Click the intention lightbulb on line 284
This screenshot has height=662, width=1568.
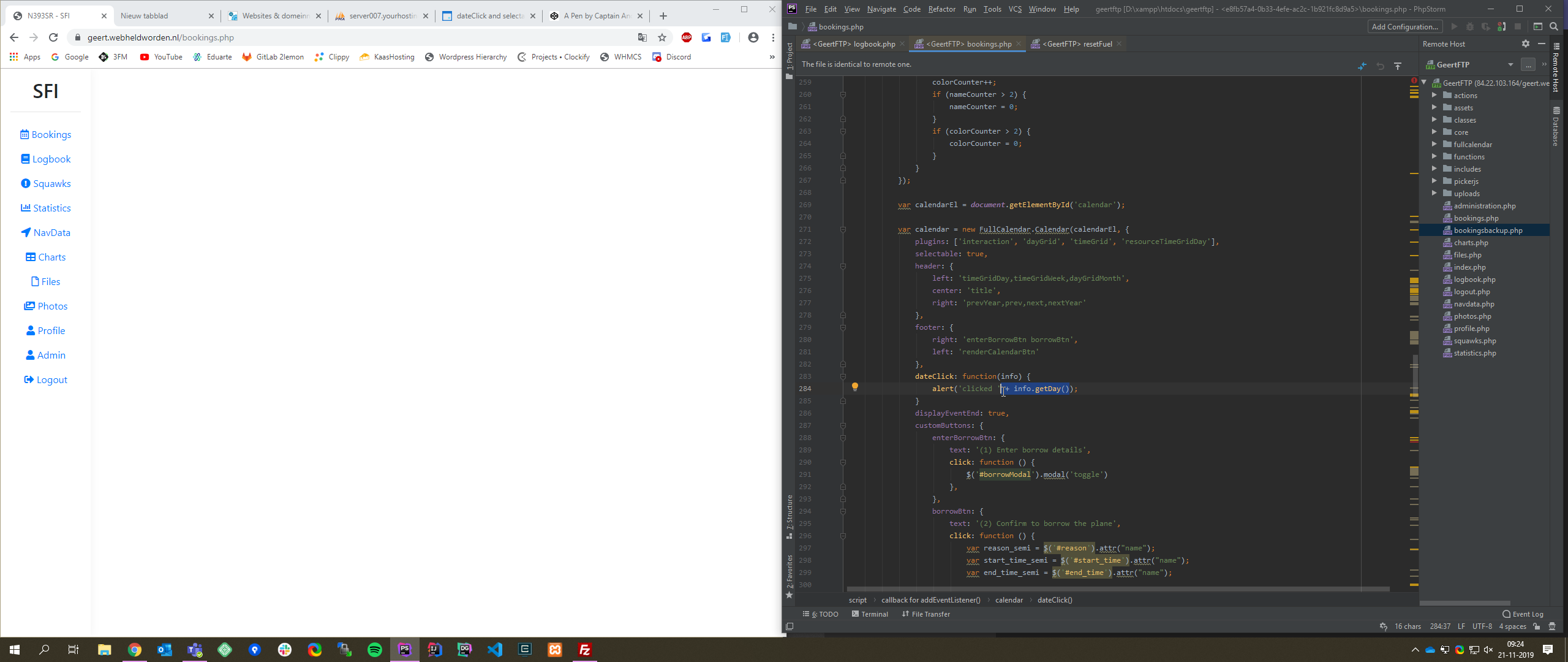point(855,387)
